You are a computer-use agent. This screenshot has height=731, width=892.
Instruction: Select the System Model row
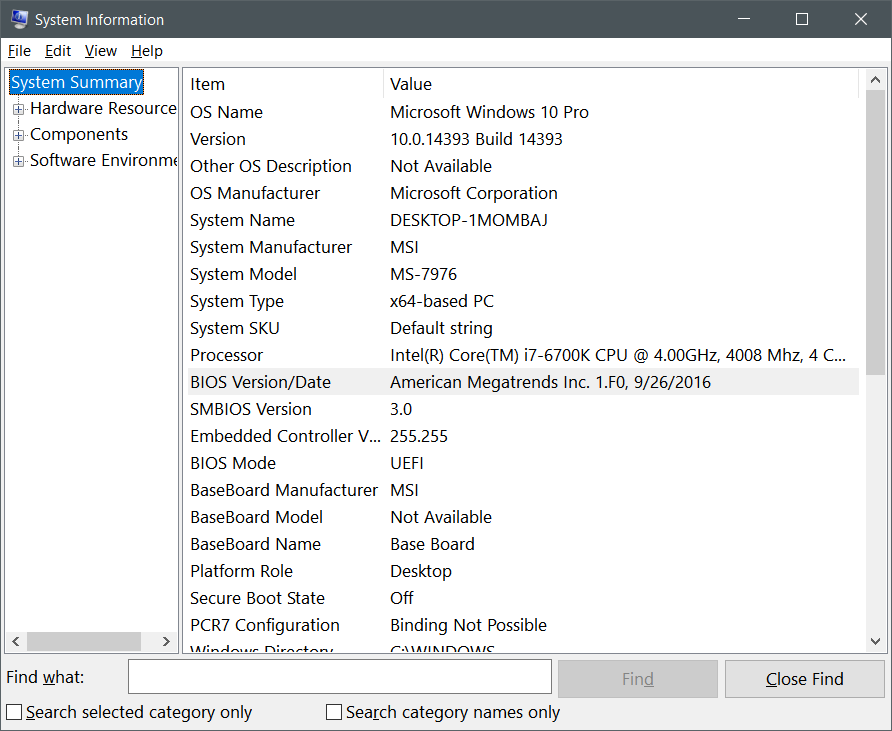(523, 274)
